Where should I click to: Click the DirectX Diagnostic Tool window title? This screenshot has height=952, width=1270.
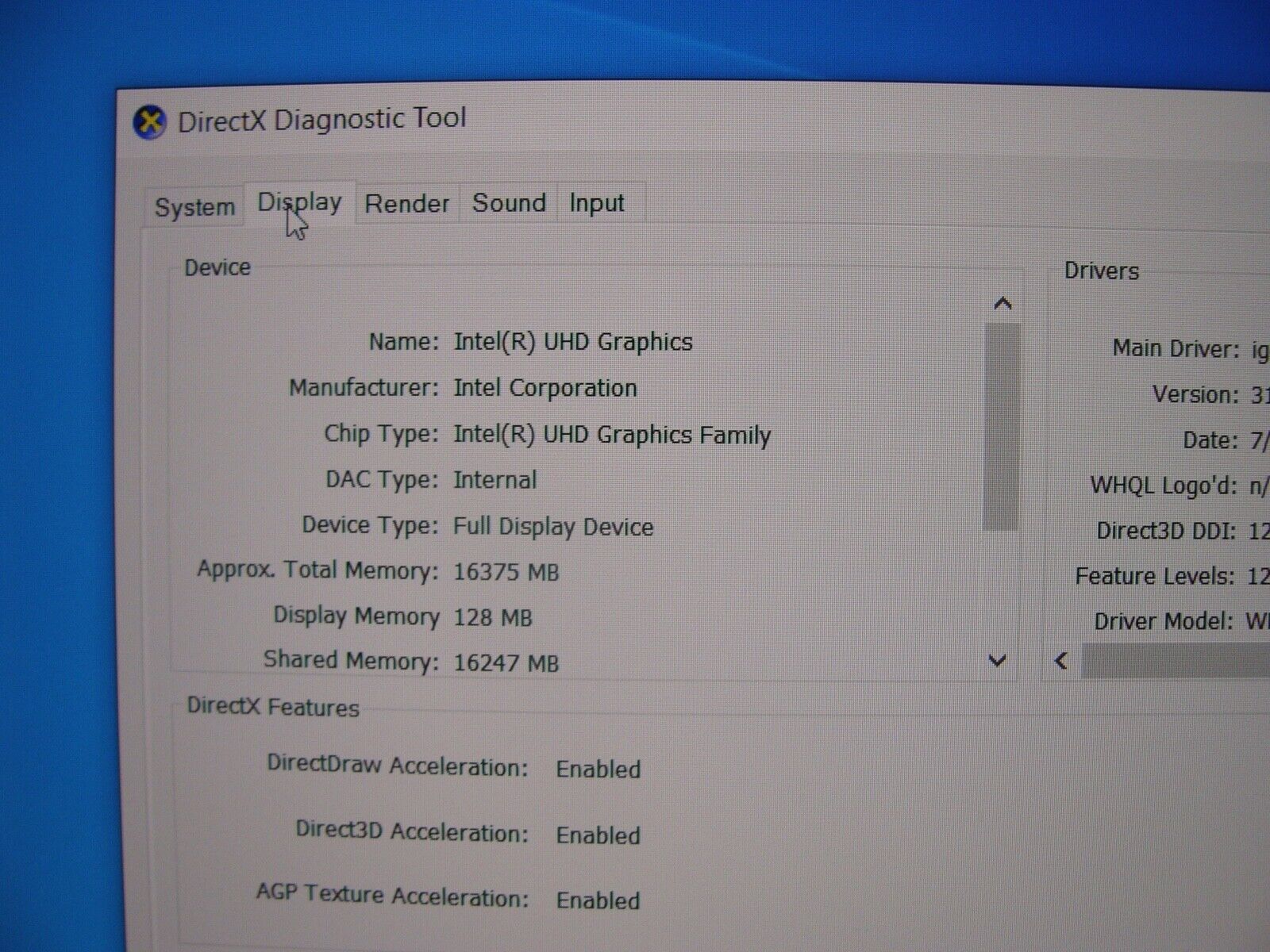(x=322, y=120)
